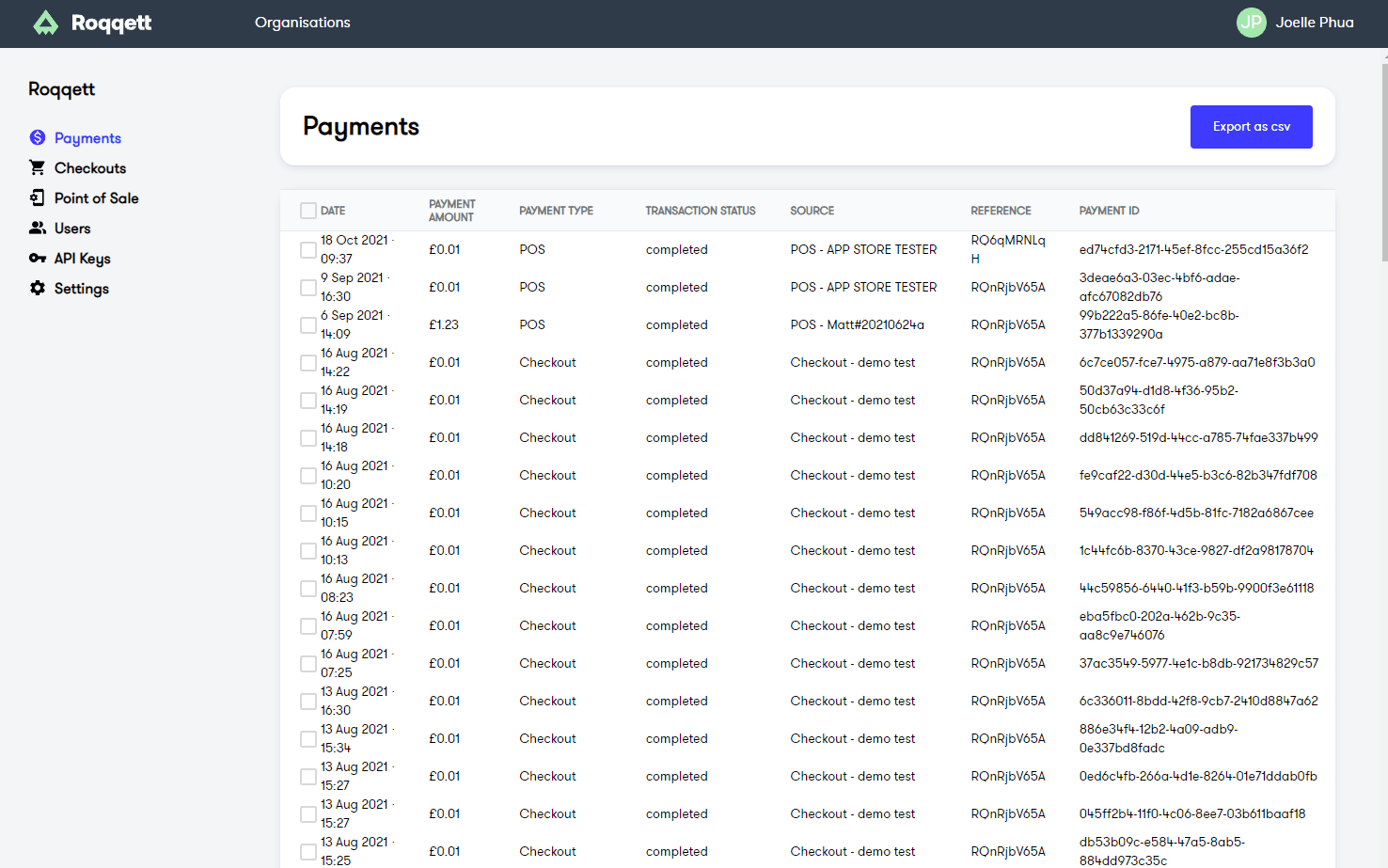Click the page vertical scrollbar
The image size is (1388, 868).
coord(1384,160)
